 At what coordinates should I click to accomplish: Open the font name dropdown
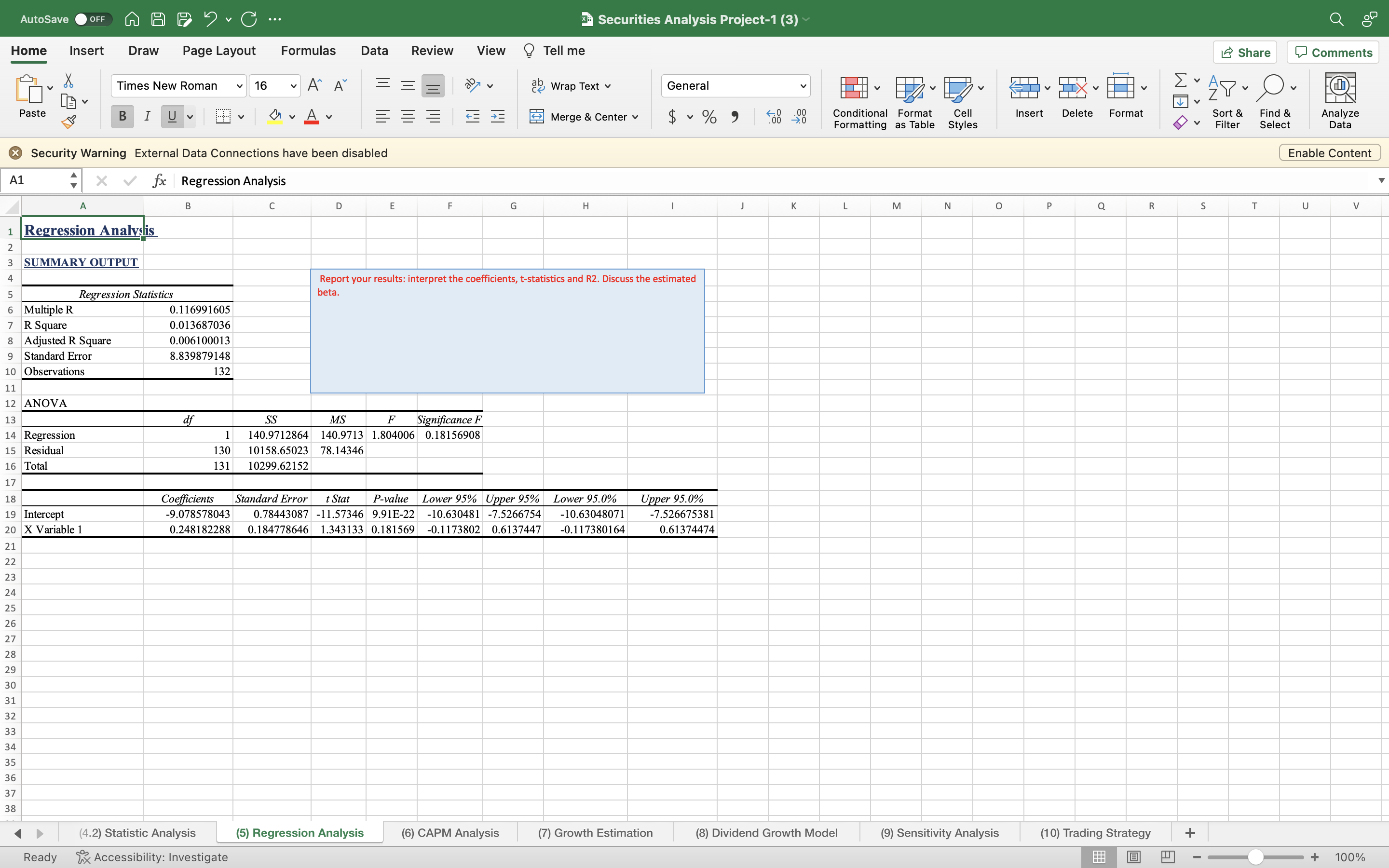click(x=239, y=86)
